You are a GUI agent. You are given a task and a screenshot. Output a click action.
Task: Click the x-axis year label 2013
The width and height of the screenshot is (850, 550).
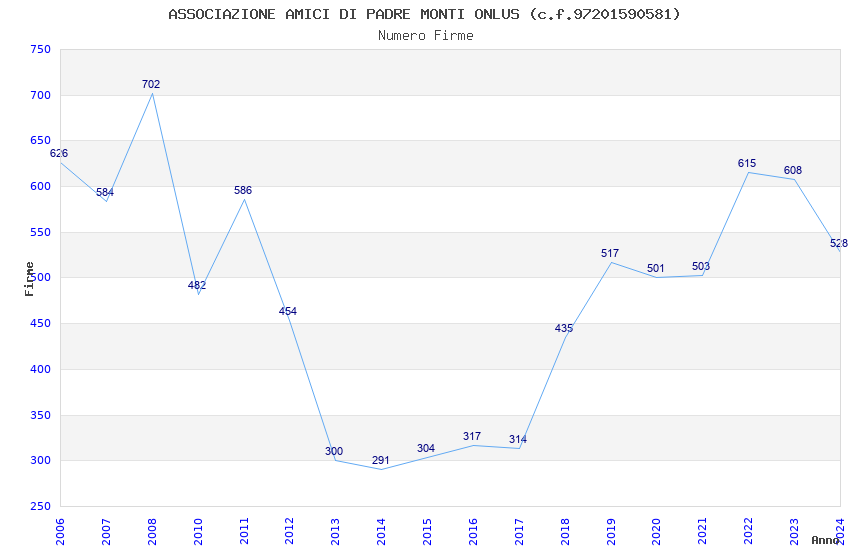click(336, 531)
